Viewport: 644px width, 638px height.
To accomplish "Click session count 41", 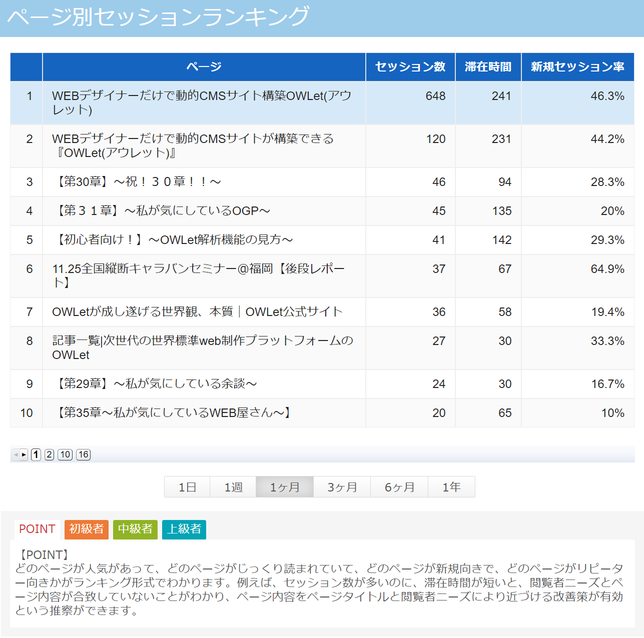I will 439,240.
